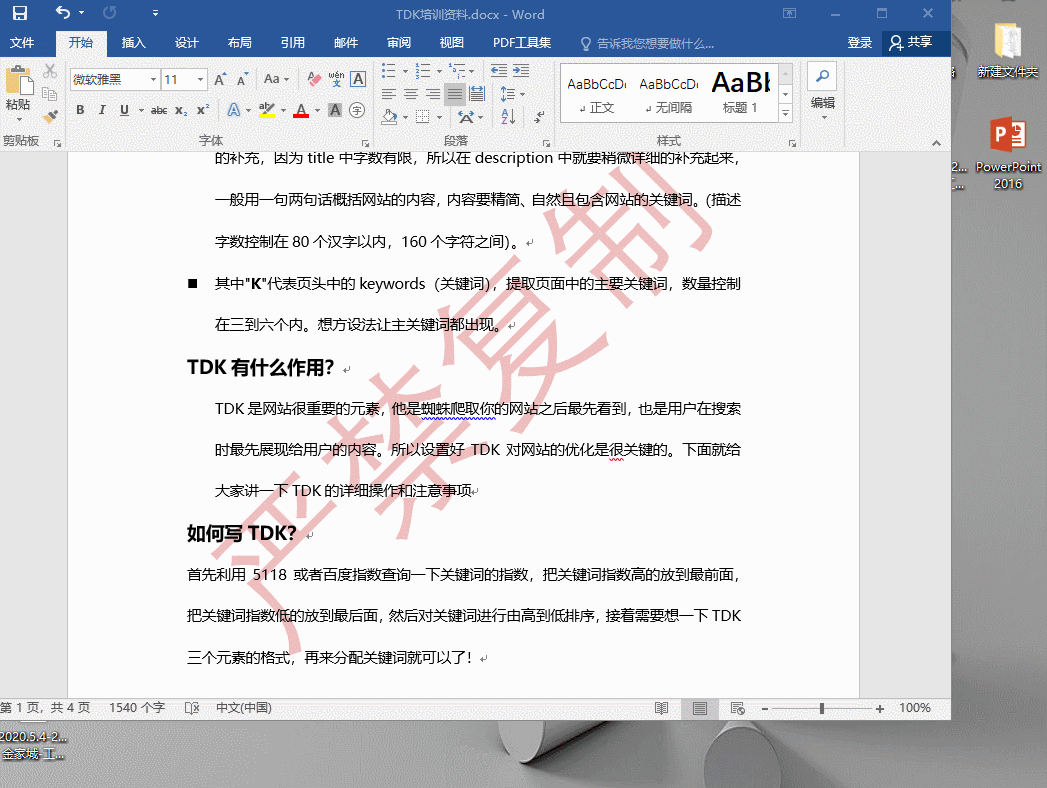Image resolution: width=1047 pixels, height=788 pixels.
Task: Toggle bold formatting in the Font group
Action: click(79, 109)
